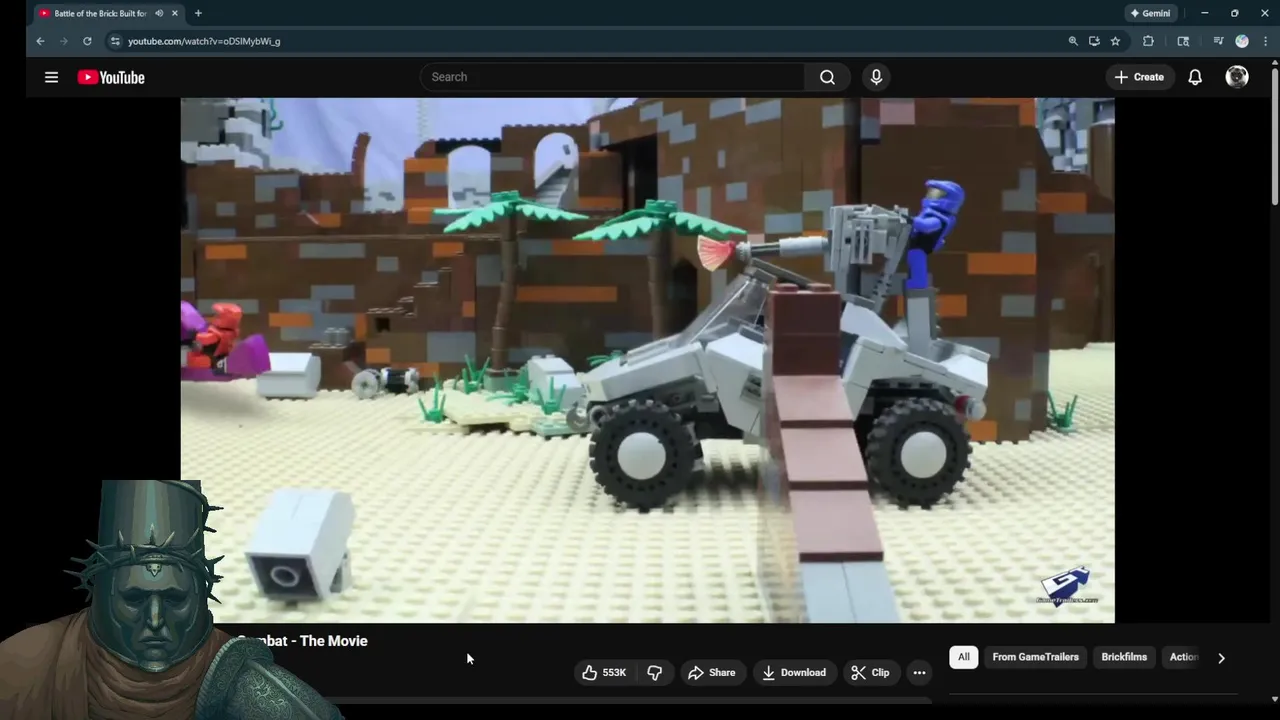Screen dimensions: 1280x720
Task: Bookmark this page with star icon
Action: [x=1115, y=41]
